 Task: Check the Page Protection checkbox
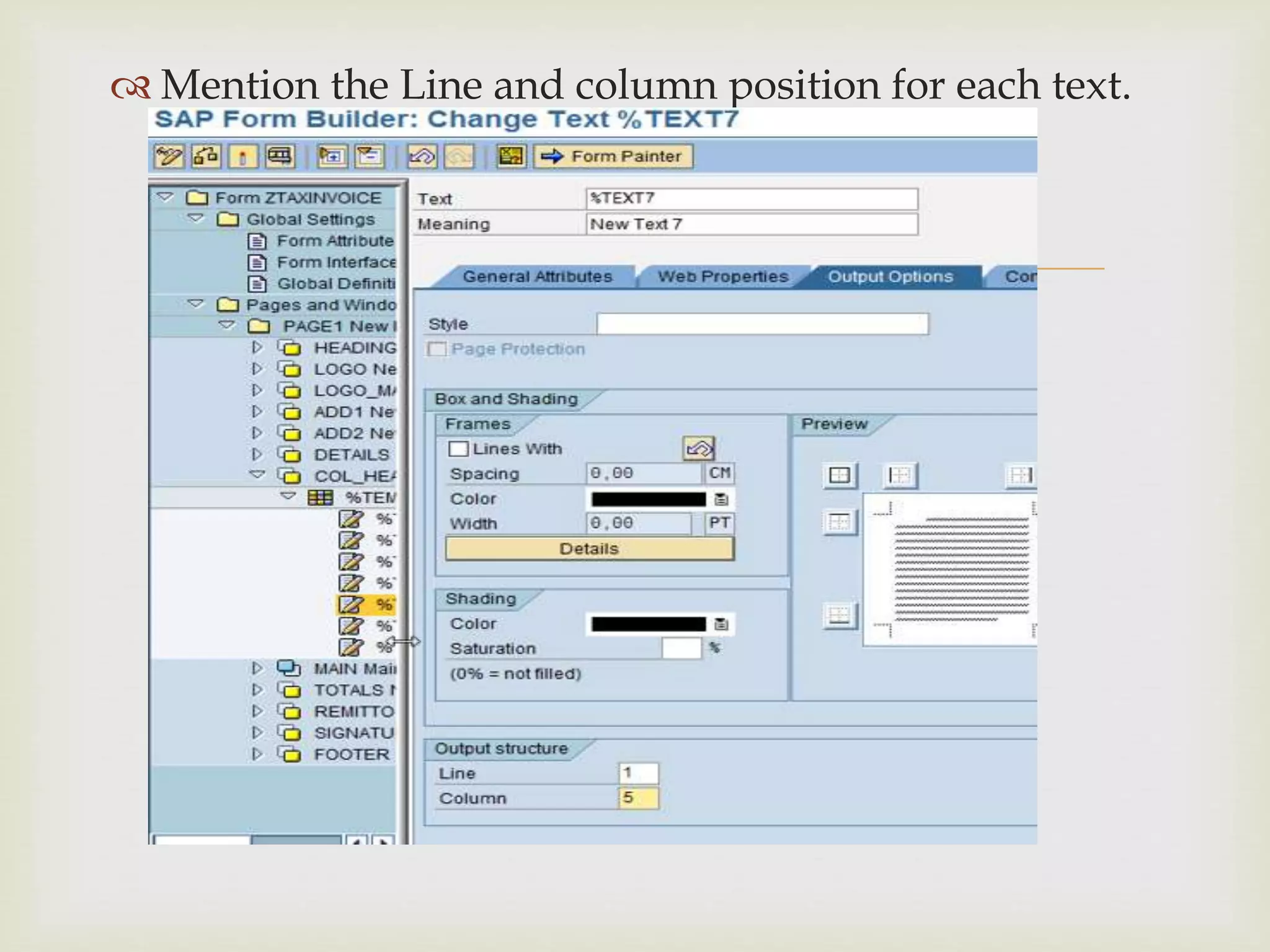click(x=437, y=350)
